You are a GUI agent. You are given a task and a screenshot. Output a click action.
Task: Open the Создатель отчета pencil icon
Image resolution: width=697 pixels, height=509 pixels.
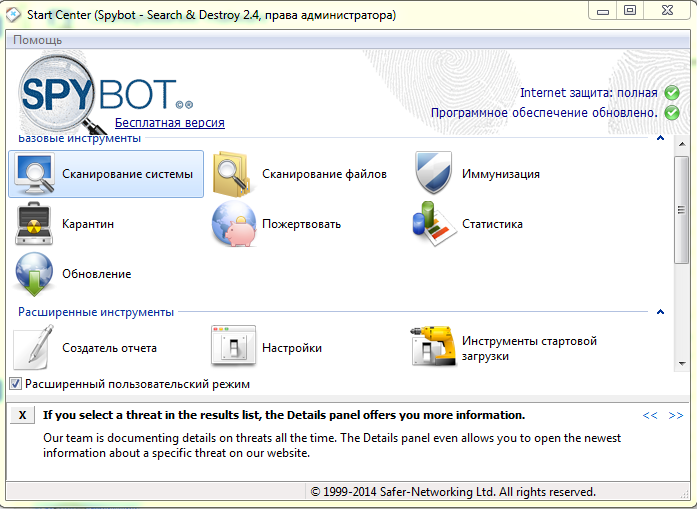tap(35, 348)
